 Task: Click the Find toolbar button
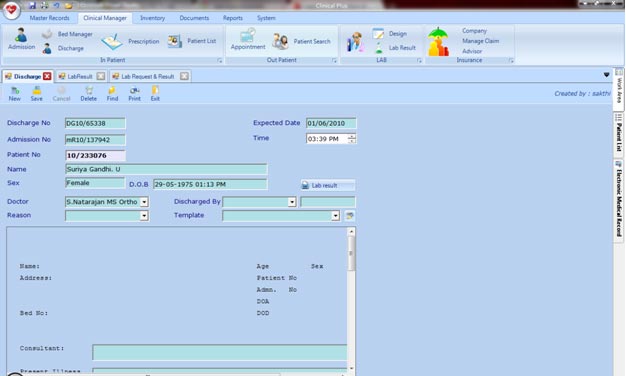point(112,94)
